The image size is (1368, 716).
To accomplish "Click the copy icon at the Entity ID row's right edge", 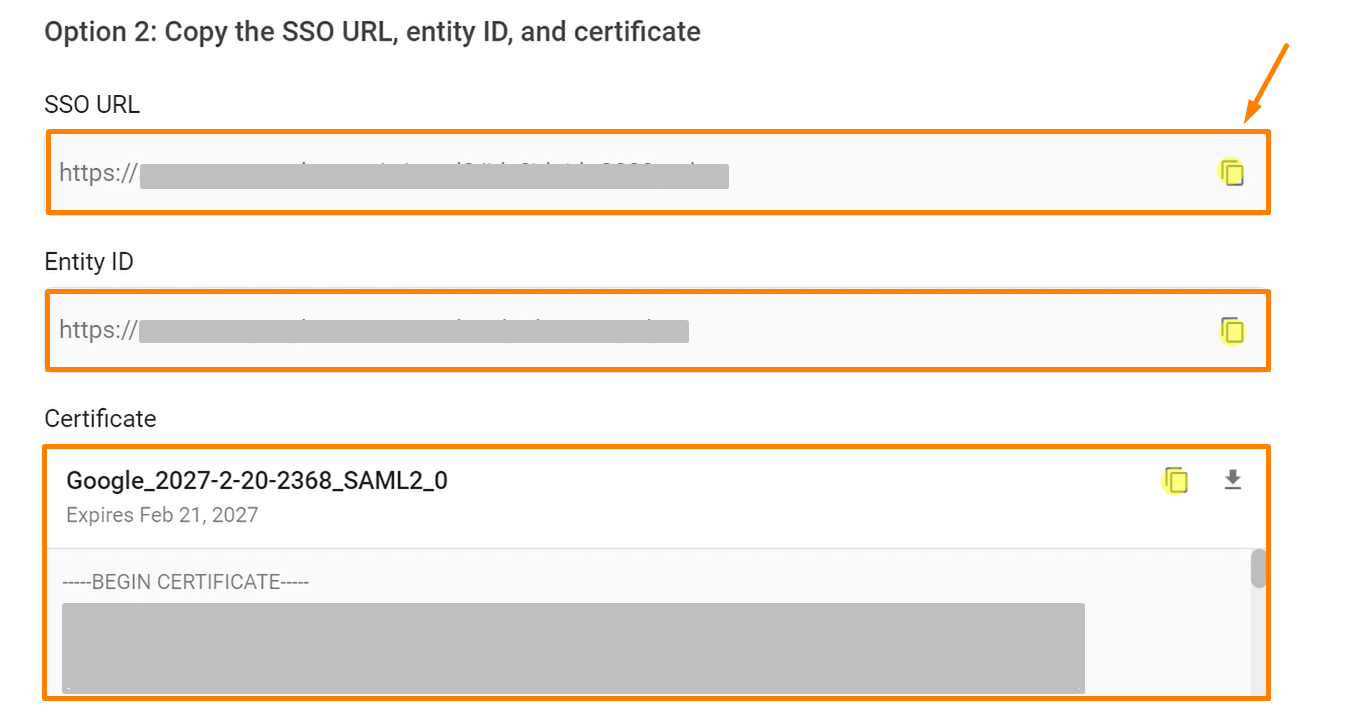I will click(x=1232, y=330).
